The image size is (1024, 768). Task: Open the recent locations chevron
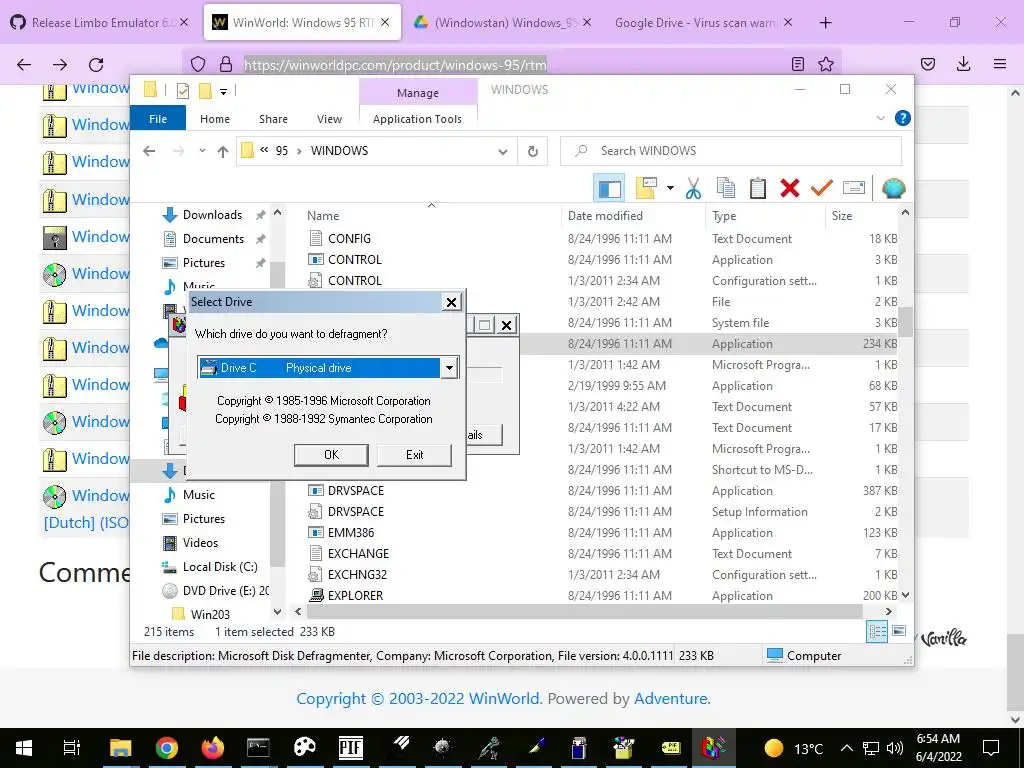pos(202,151)
